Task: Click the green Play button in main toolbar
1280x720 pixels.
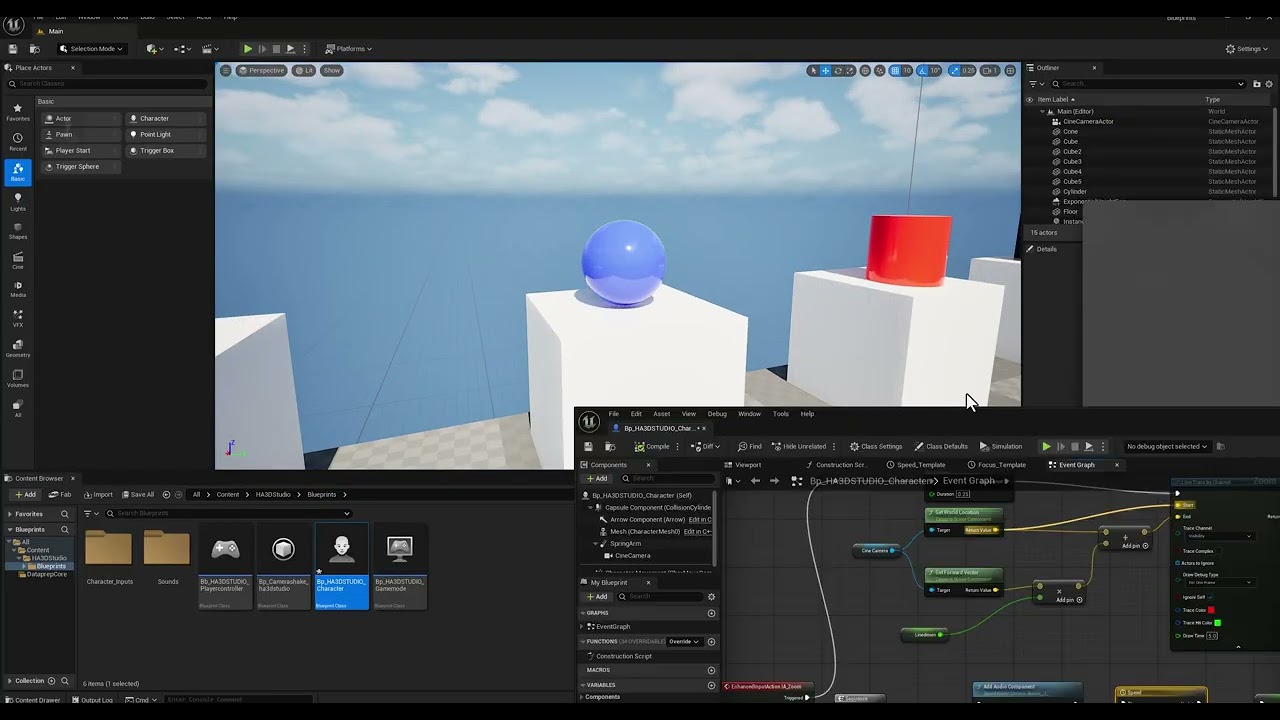Action: 248,49
